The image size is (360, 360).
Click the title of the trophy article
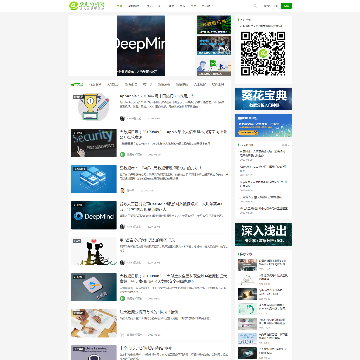pyautogui.click(x=157, y=96)
